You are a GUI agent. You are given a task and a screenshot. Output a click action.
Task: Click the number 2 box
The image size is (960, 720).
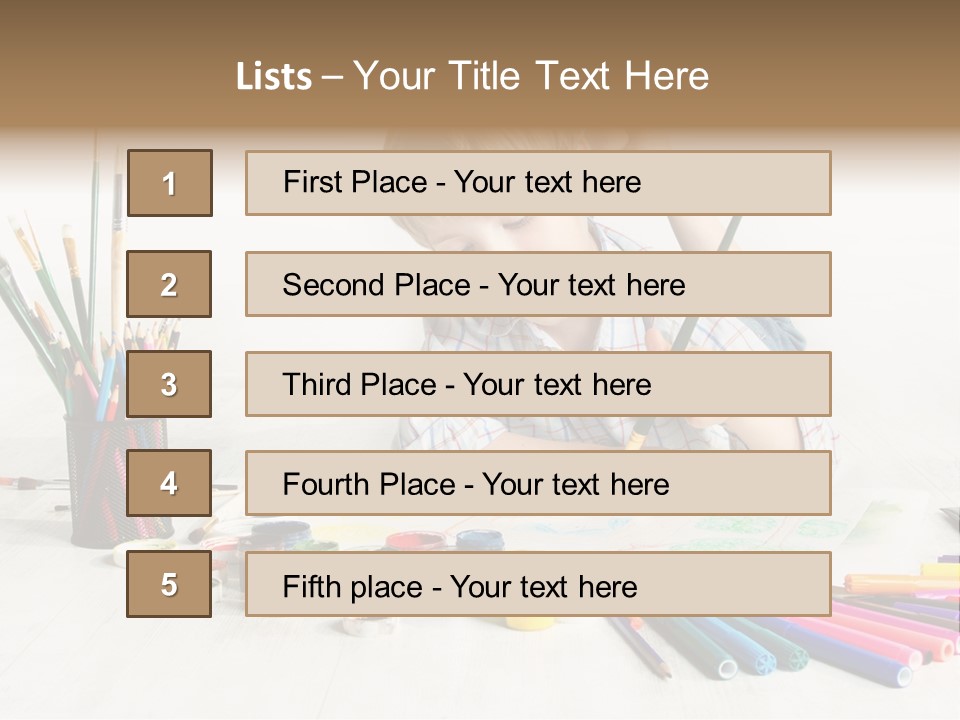pyautogui.click(x=169, y=284)
